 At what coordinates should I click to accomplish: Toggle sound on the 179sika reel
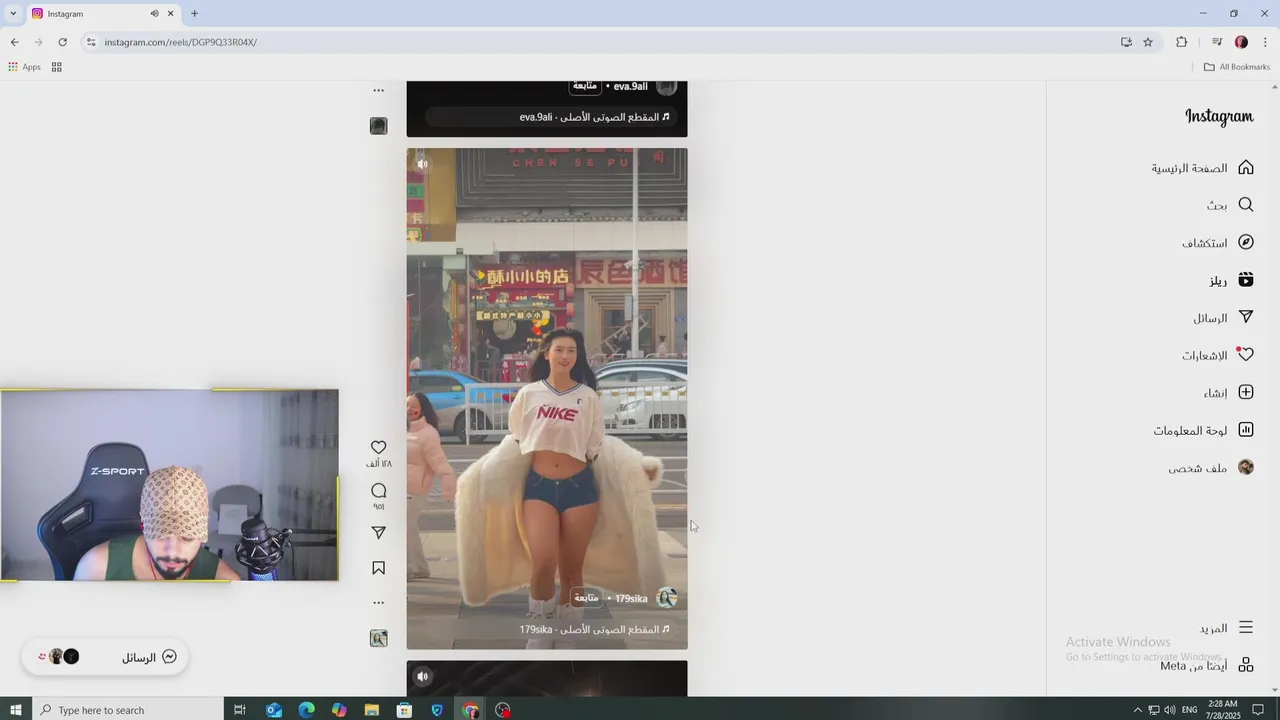tap(422, 164)
